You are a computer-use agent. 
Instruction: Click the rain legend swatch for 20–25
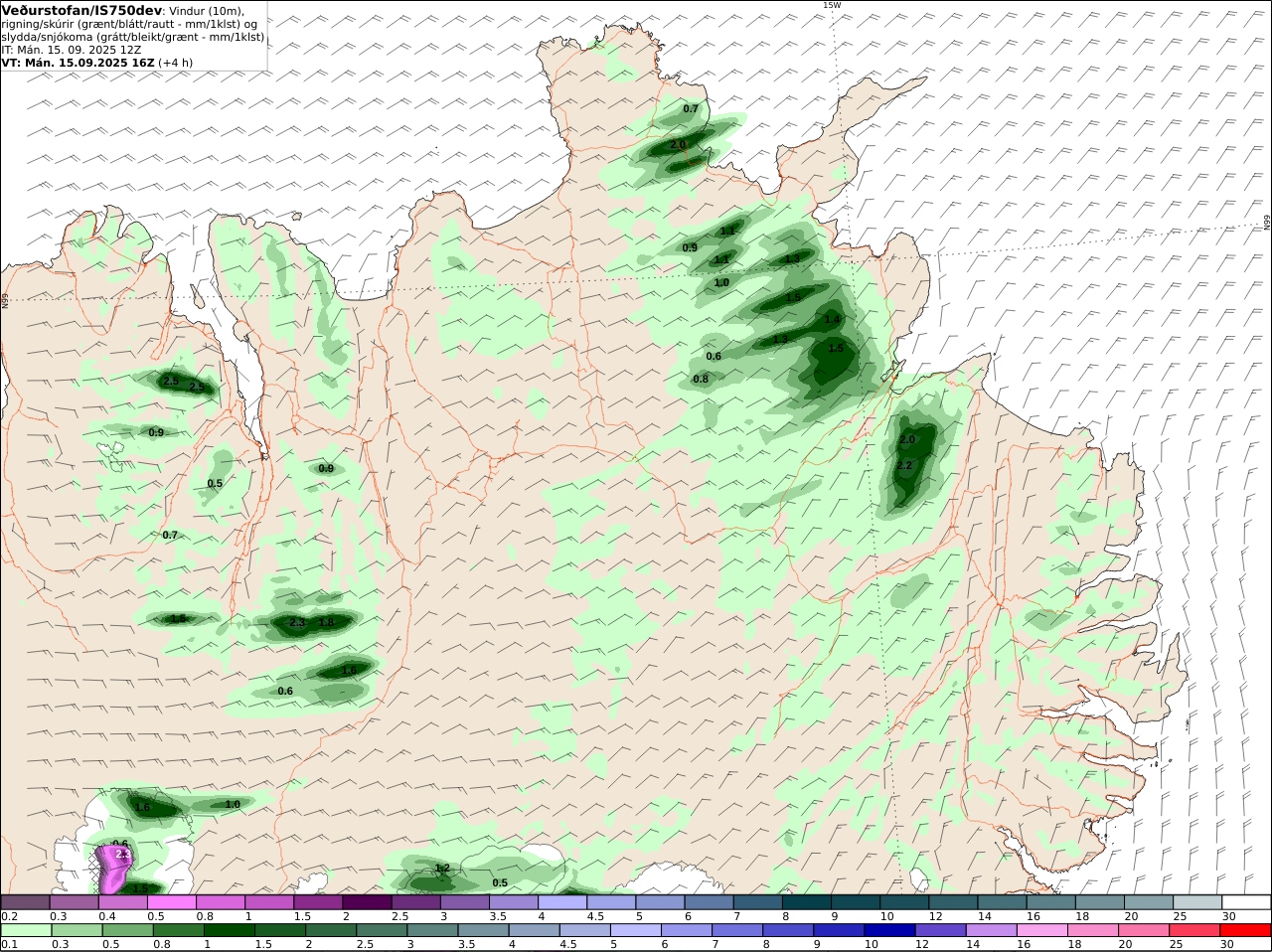(x=1144, y=930)
